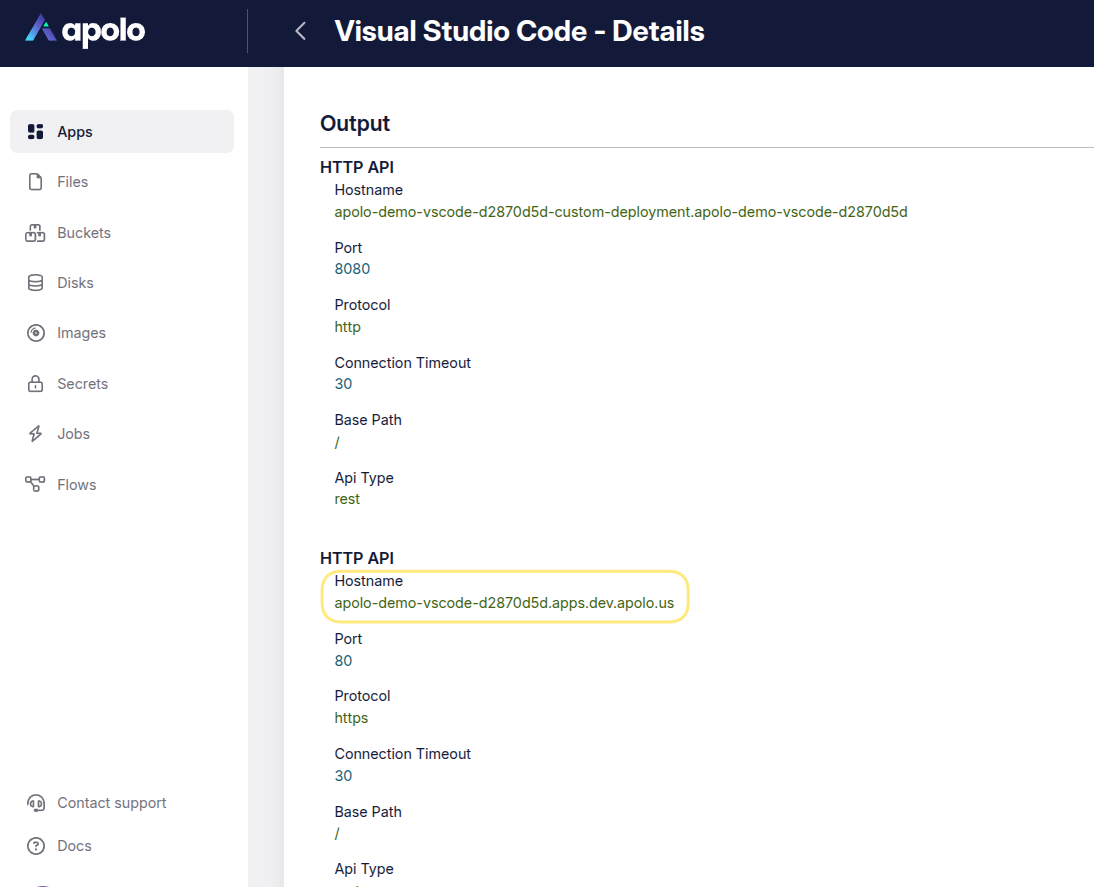
Task: Click the Contact support headset icon
Action: point(36,803)
